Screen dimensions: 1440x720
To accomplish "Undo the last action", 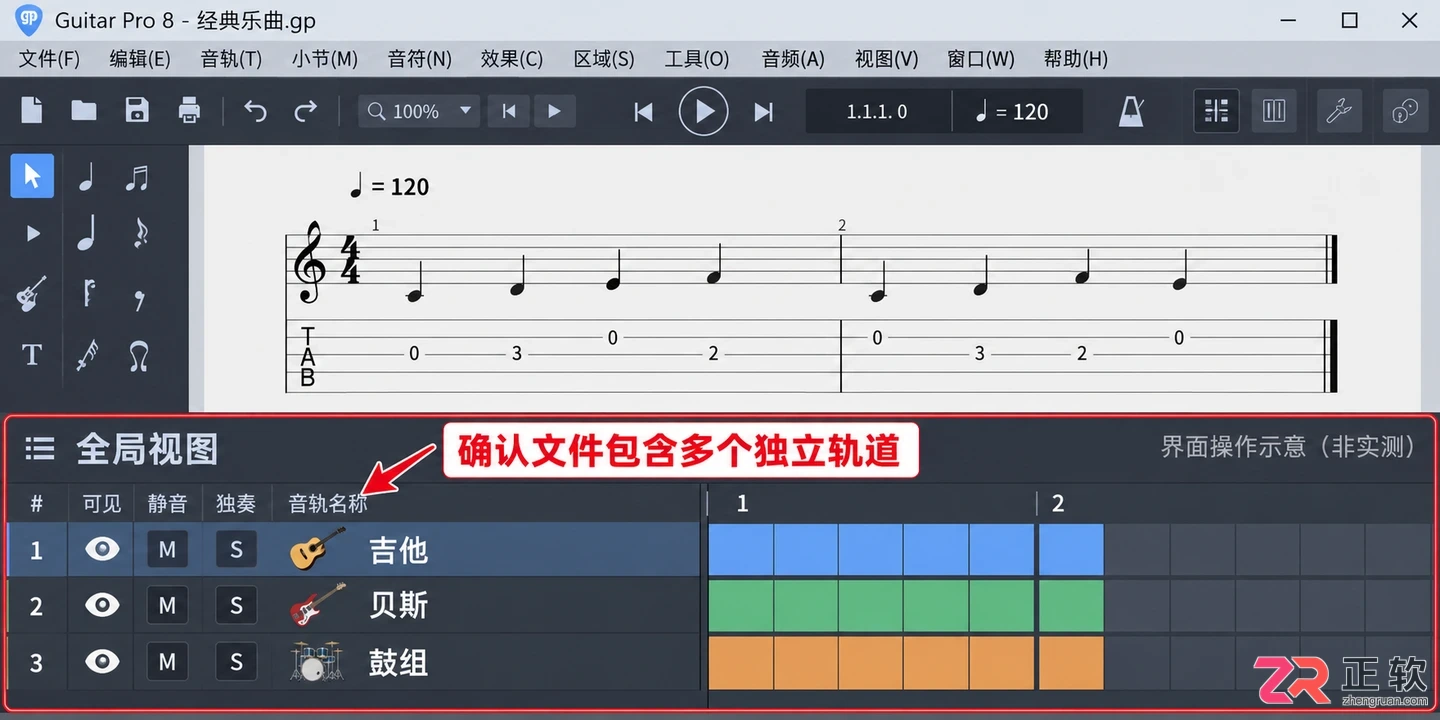I will (x=255, y=111).
